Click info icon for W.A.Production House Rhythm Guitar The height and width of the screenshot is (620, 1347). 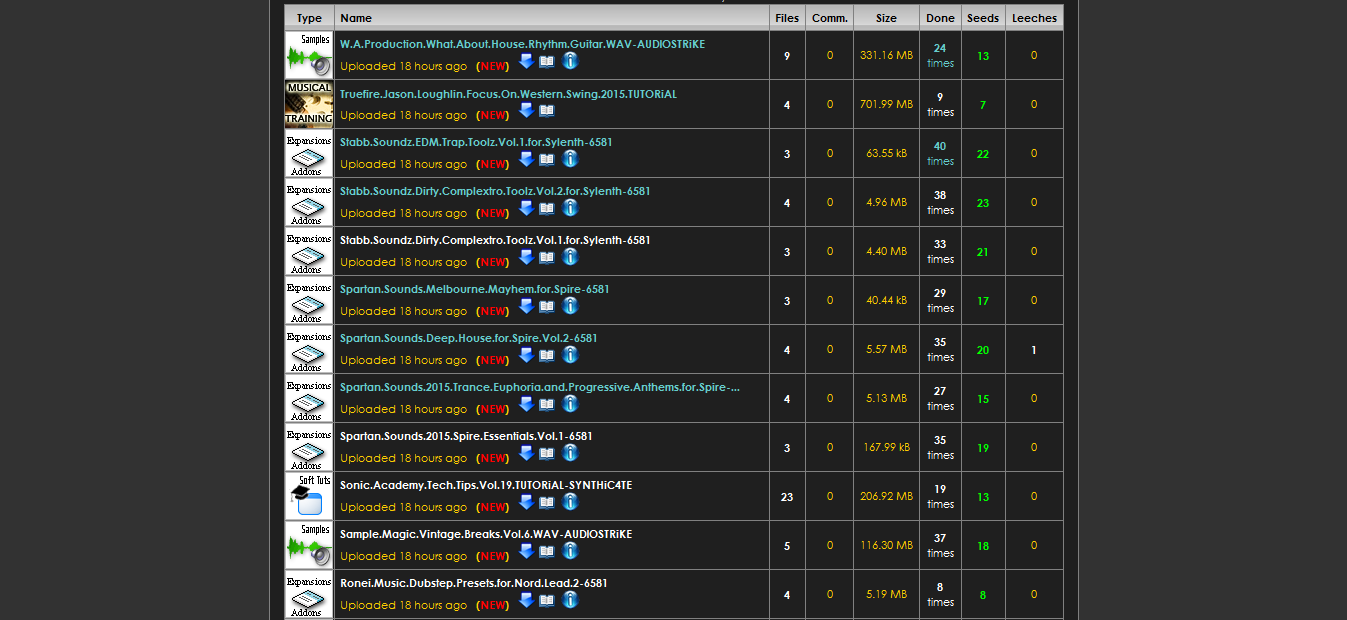(x=570, y=61)
